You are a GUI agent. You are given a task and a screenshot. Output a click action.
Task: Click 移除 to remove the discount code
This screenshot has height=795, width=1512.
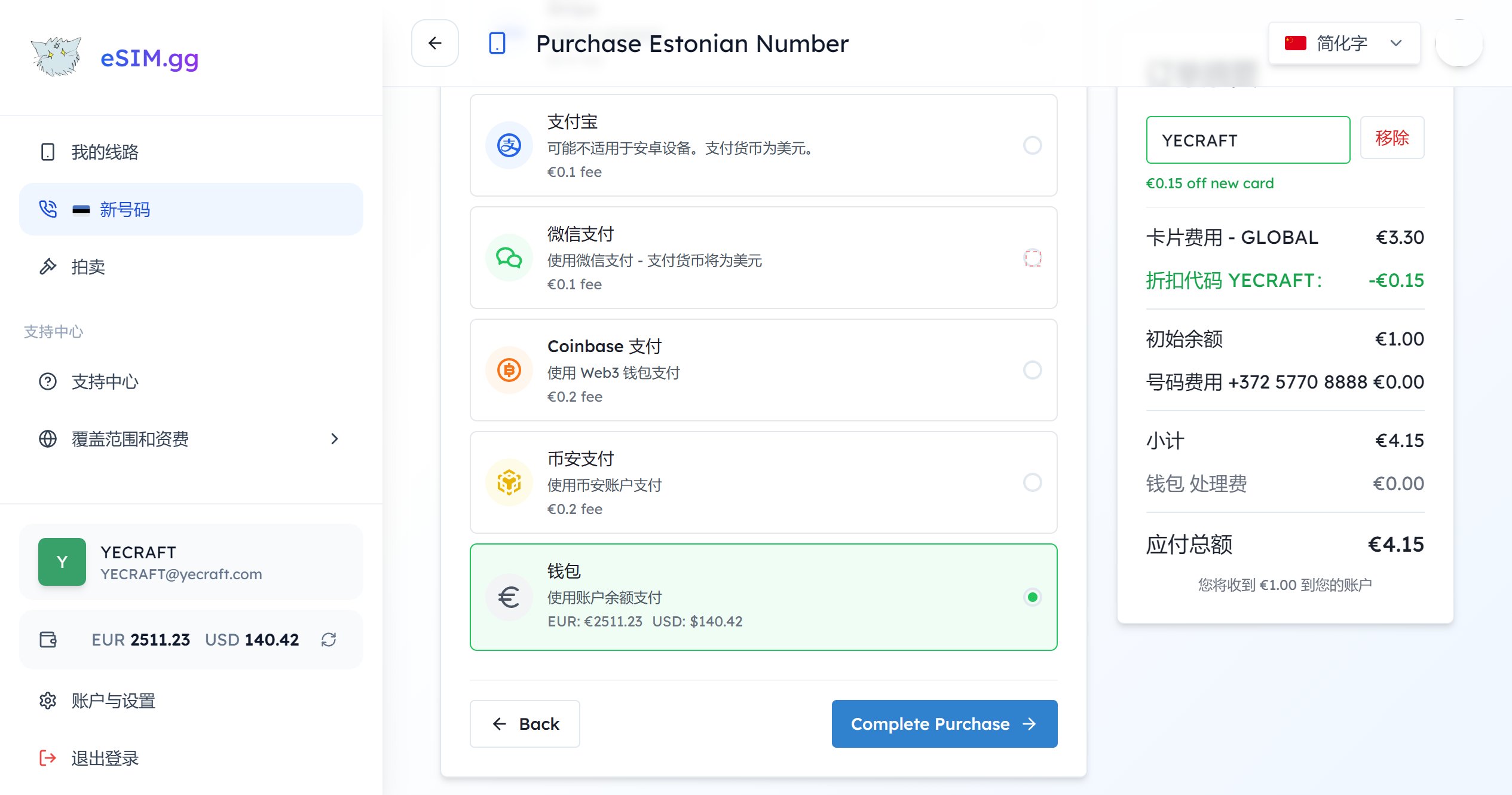coord(1392,138)
